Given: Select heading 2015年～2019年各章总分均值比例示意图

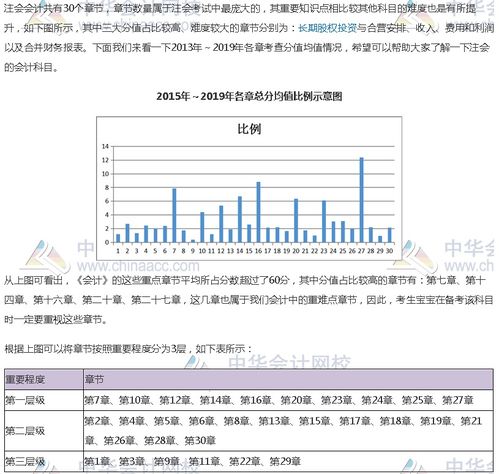Looking at the screenshot, I should pyautogui.click(x=249, y=96).
